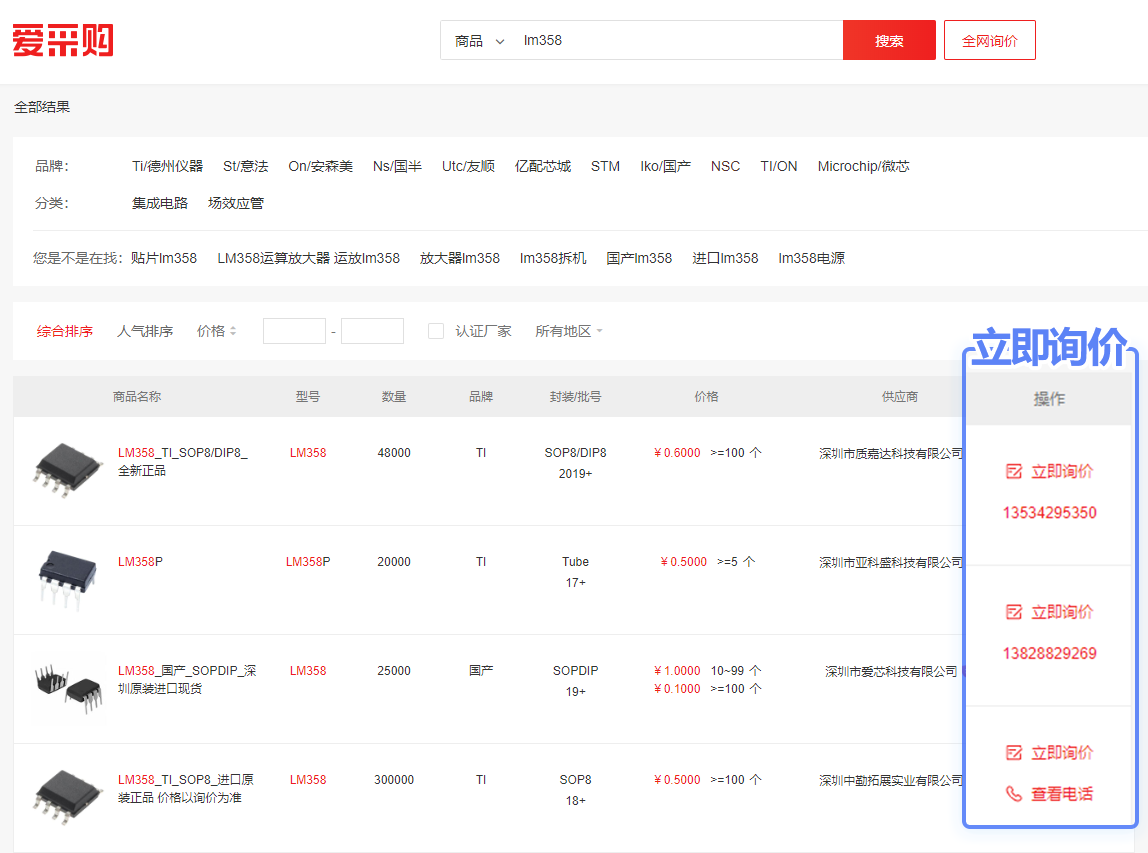The image size is (1148, 853).
Task: Click suggested search 进口lm358
Action: click(x=725, y=258)
